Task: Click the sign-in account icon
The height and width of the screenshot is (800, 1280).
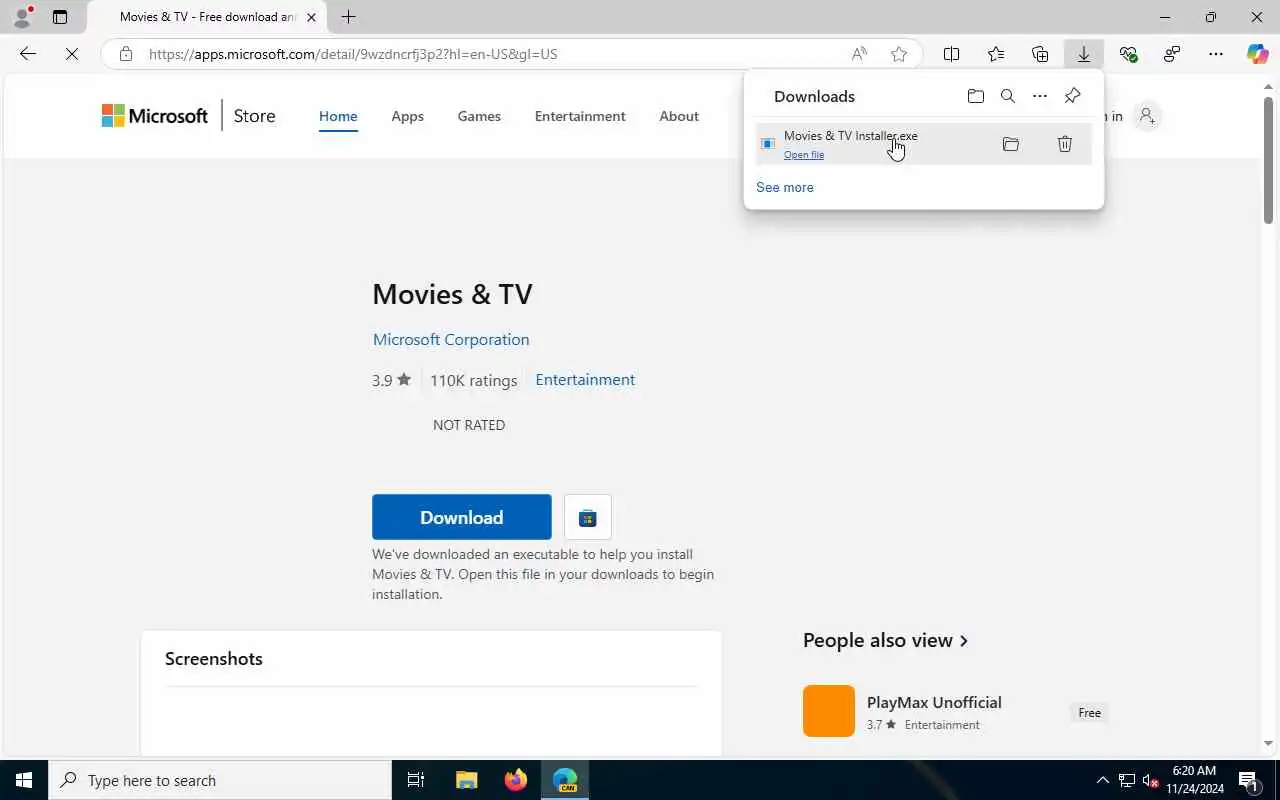Action: tap(1147, 116)
